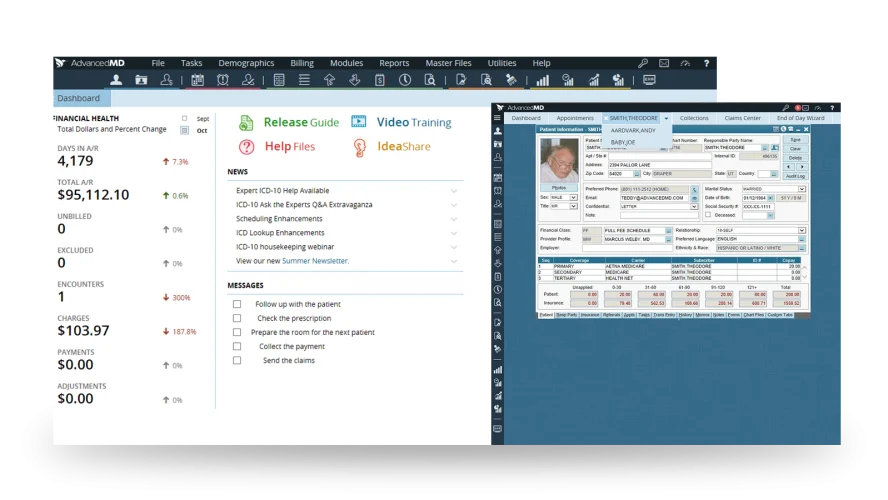Open the Billing menu

(301, 63)
